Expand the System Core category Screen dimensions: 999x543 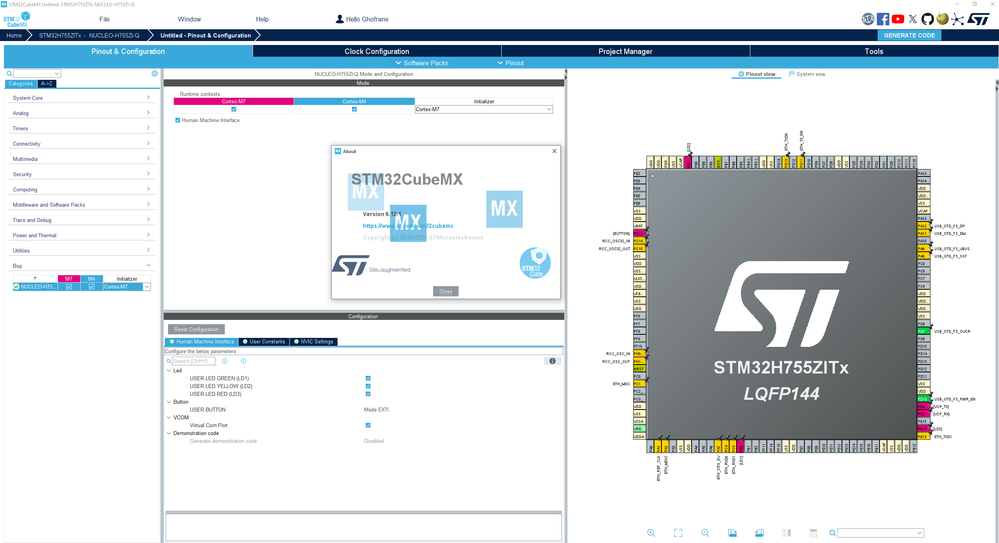[81, 98]
